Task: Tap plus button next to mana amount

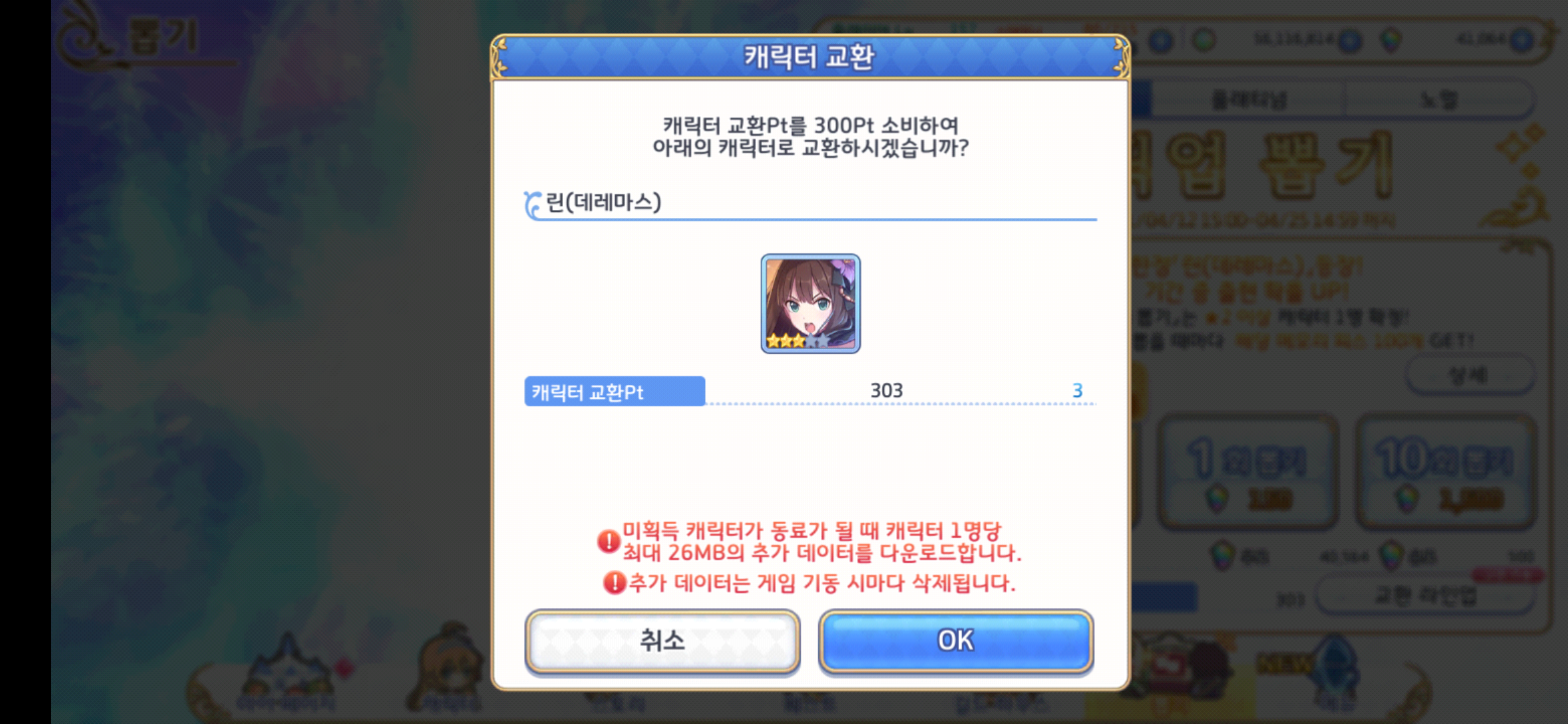Action: coord(1351,42)
